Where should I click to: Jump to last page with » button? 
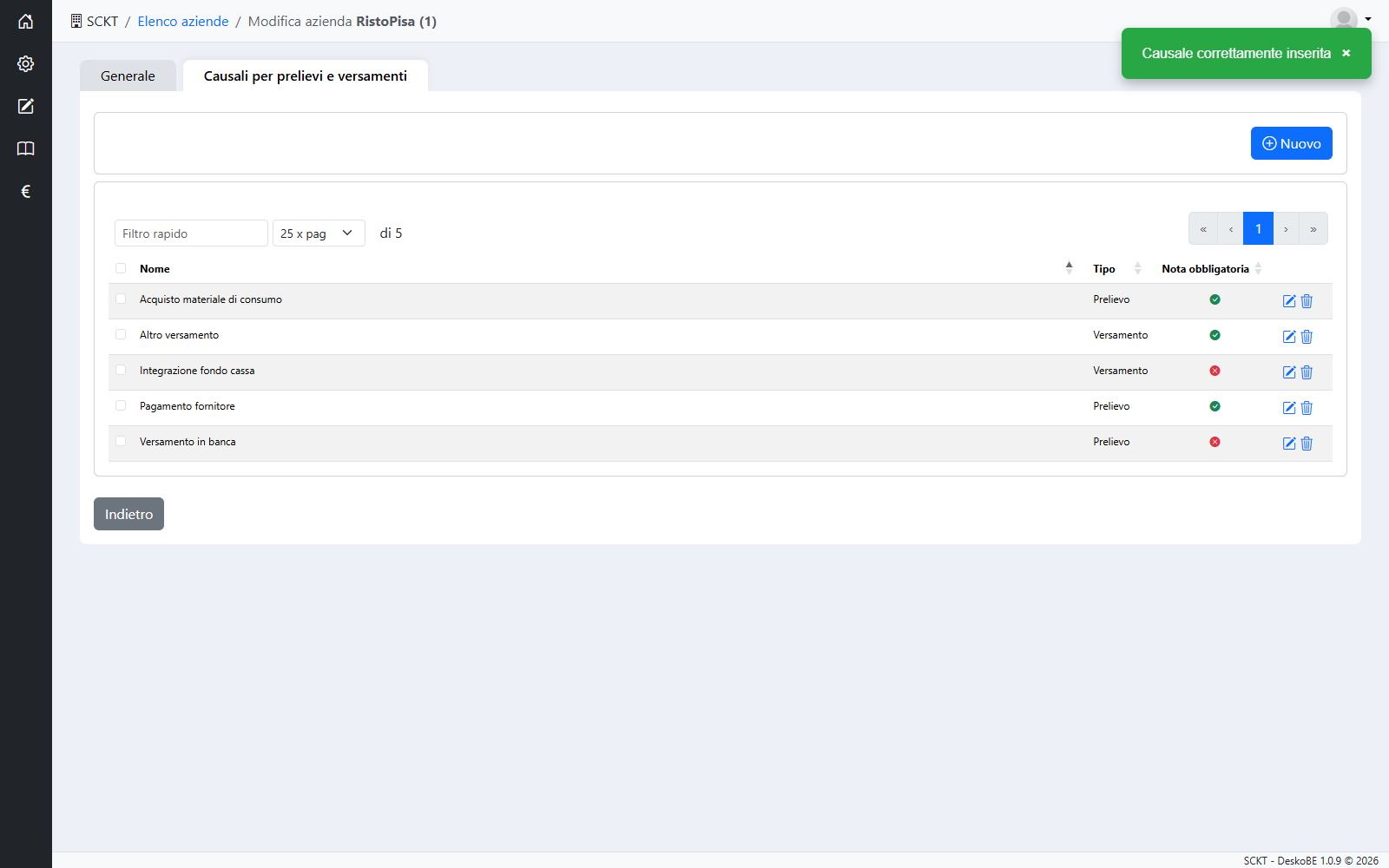coord(1313,229)
